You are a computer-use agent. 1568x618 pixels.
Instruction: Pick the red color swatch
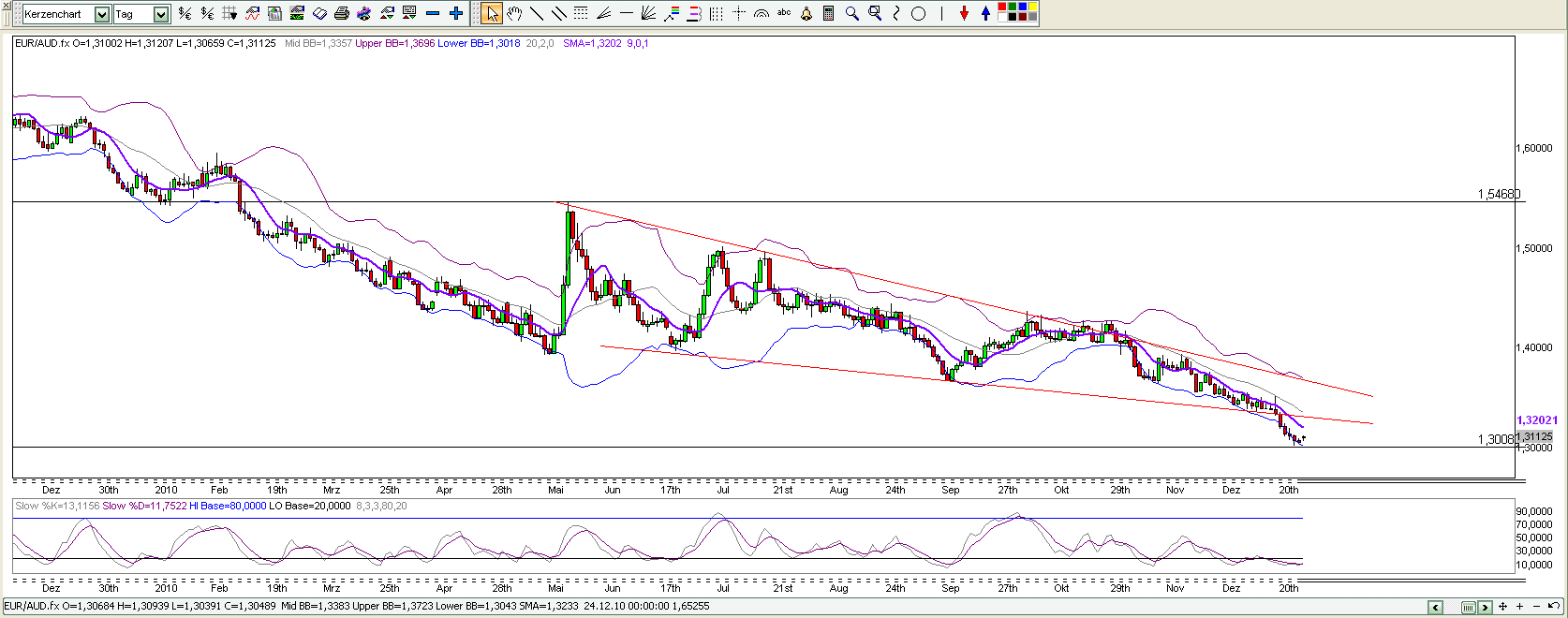tap(1002, 7)
